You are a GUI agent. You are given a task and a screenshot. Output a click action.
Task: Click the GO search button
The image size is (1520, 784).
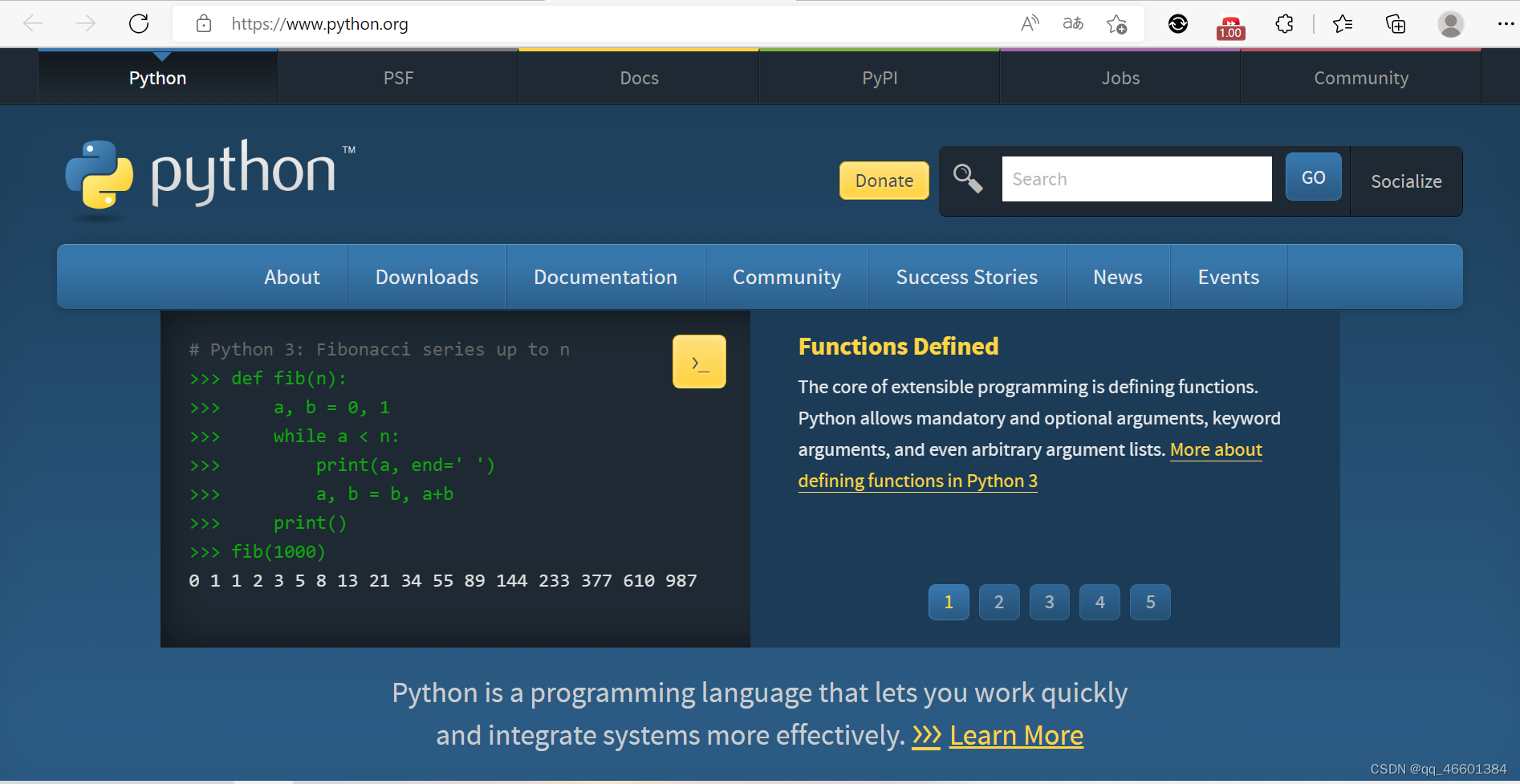1313,177
